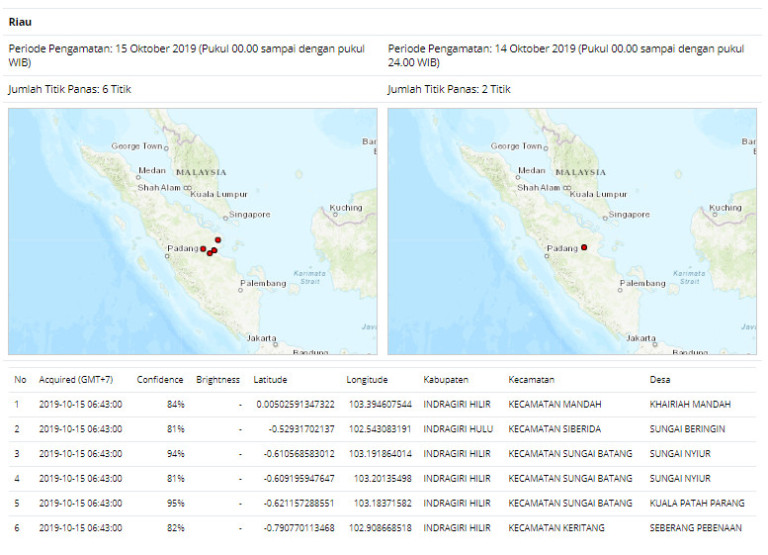Select the Latitude column header
The width and height of the screenshot is (768, 555).
tap(270, 380)
